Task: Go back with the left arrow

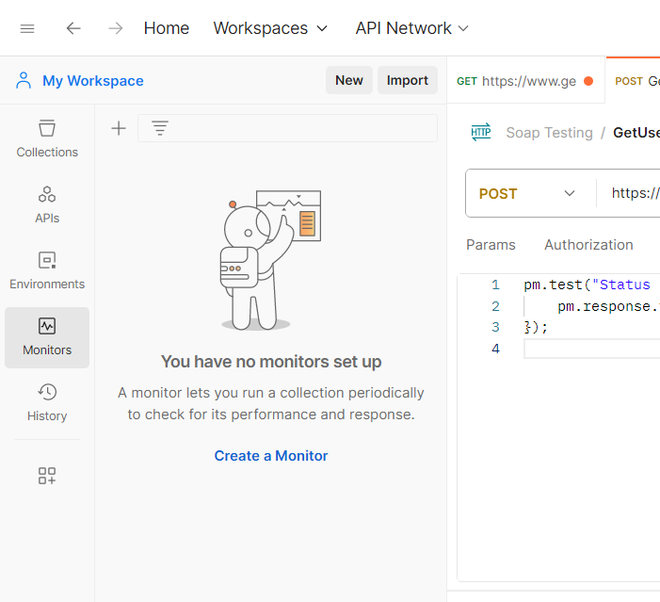Action: (73, 28)
